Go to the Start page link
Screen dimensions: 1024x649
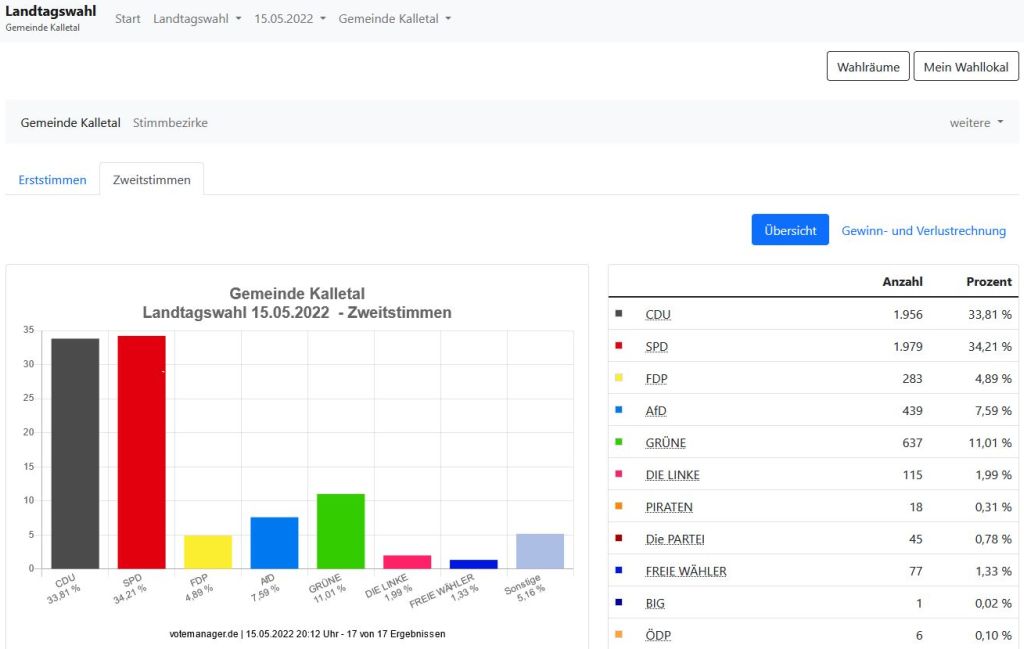(x=127, y=19)
